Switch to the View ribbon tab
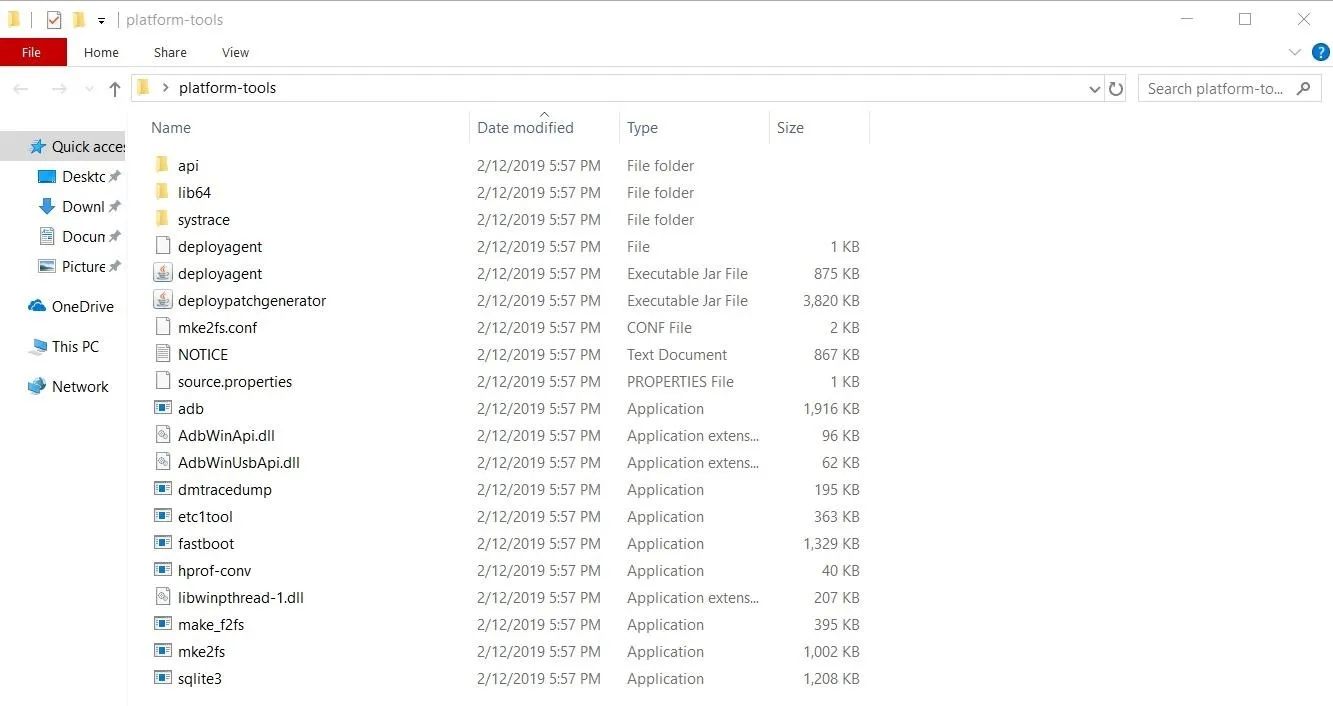 pyautogui.click(x=235, y=52)
